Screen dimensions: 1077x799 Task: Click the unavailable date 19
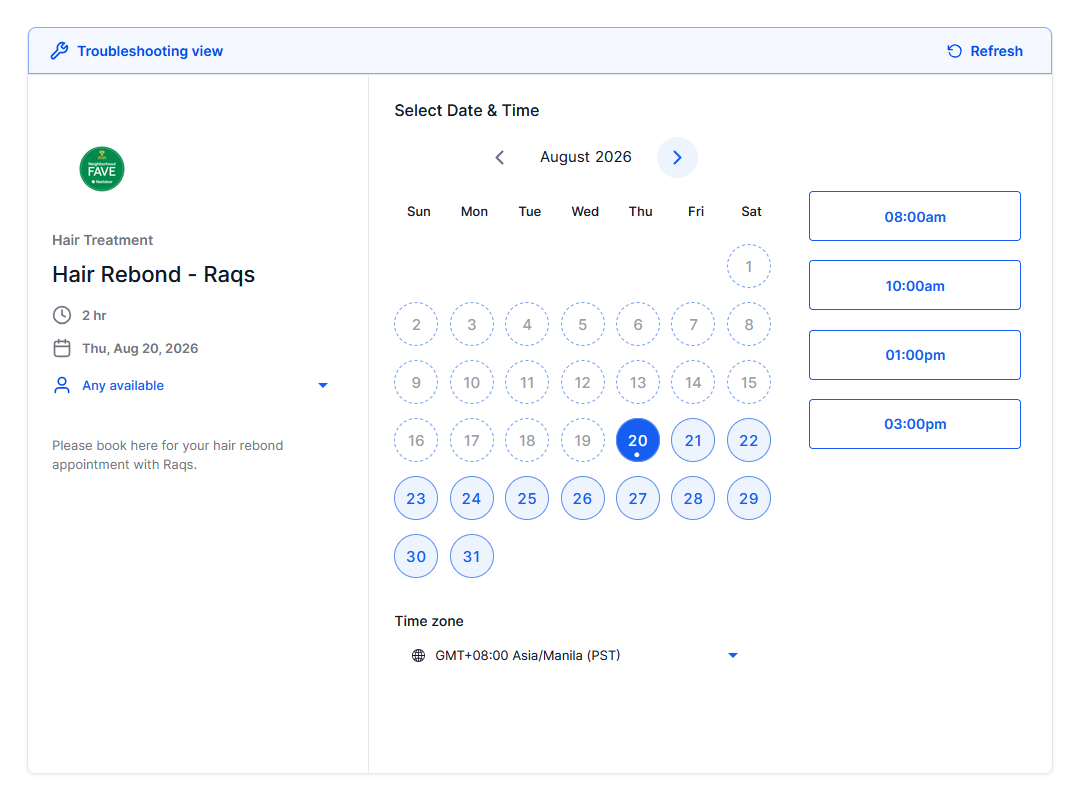(x=582, y=440)
